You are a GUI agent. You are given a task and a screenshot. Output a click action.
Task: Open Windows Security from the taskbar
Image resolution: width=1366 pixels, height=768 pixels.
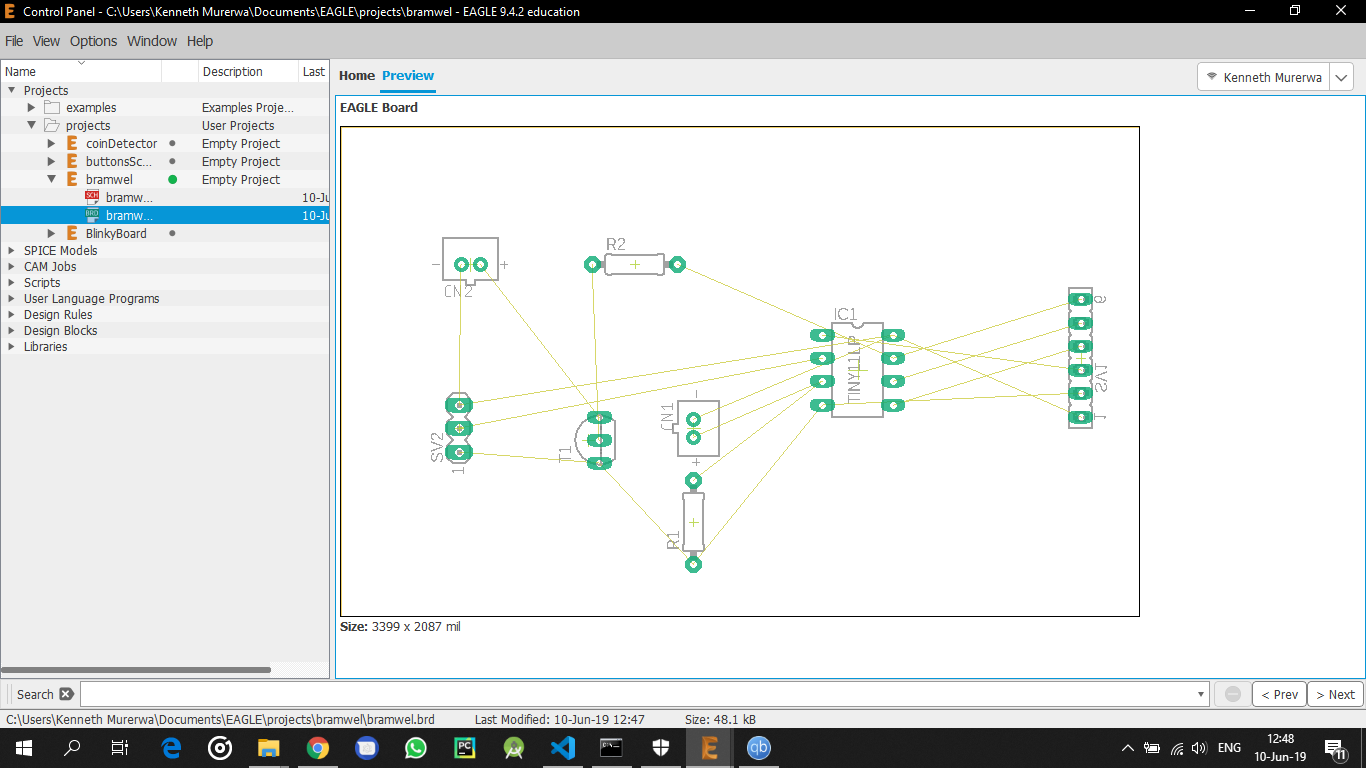tap(661, 747)
